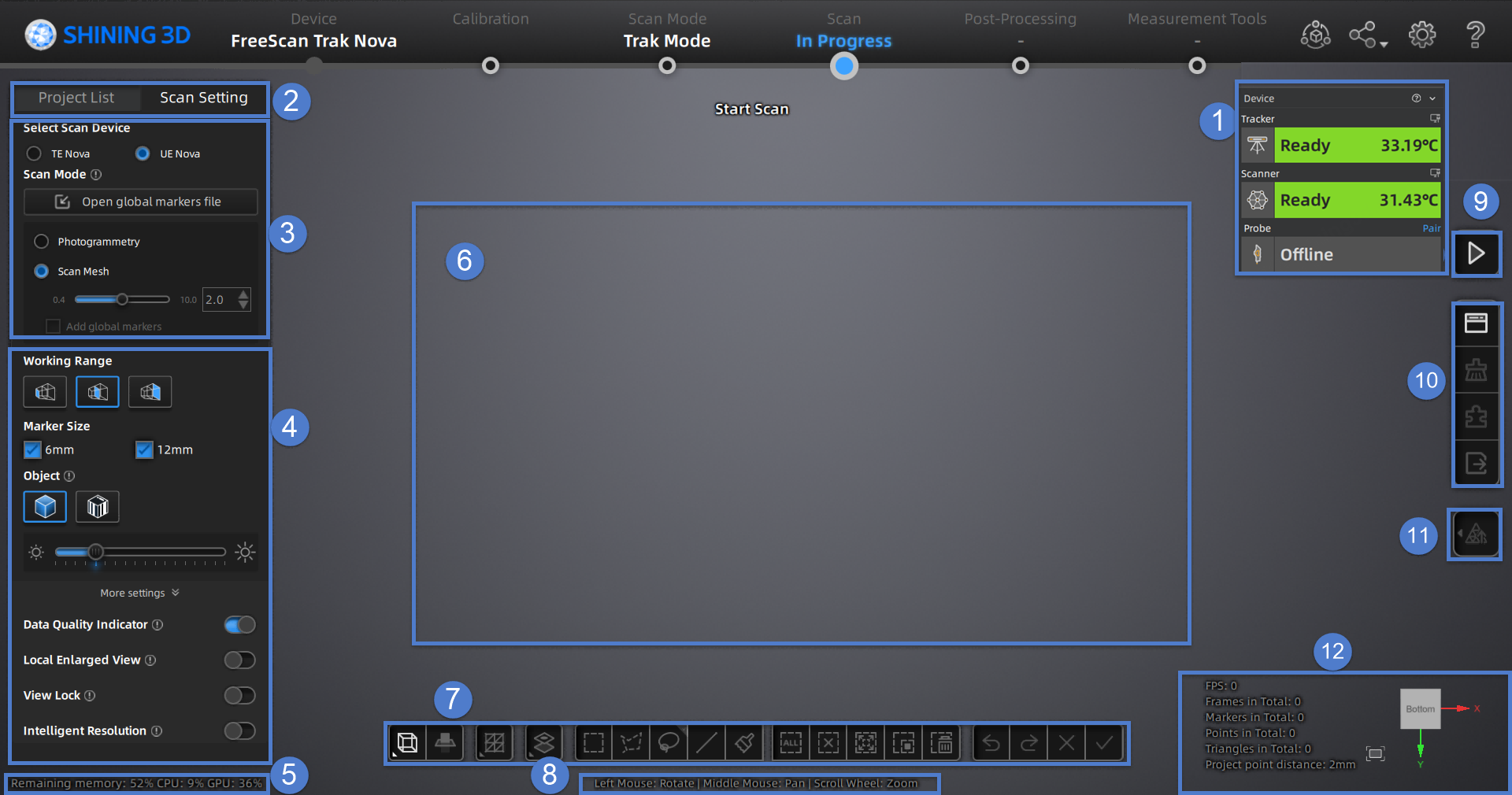Click Open global markers file button
The image size is (1512, 795).
point(141,202)
